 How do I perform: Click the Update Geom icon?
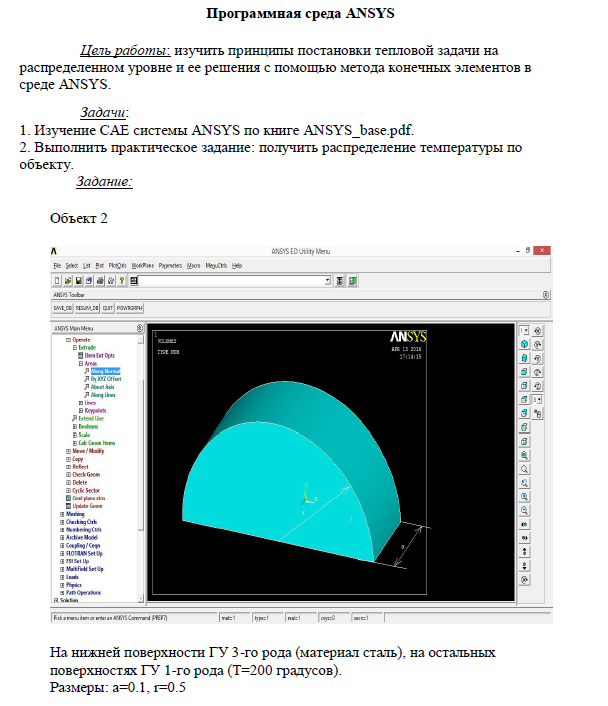click(x=68, y=506)
